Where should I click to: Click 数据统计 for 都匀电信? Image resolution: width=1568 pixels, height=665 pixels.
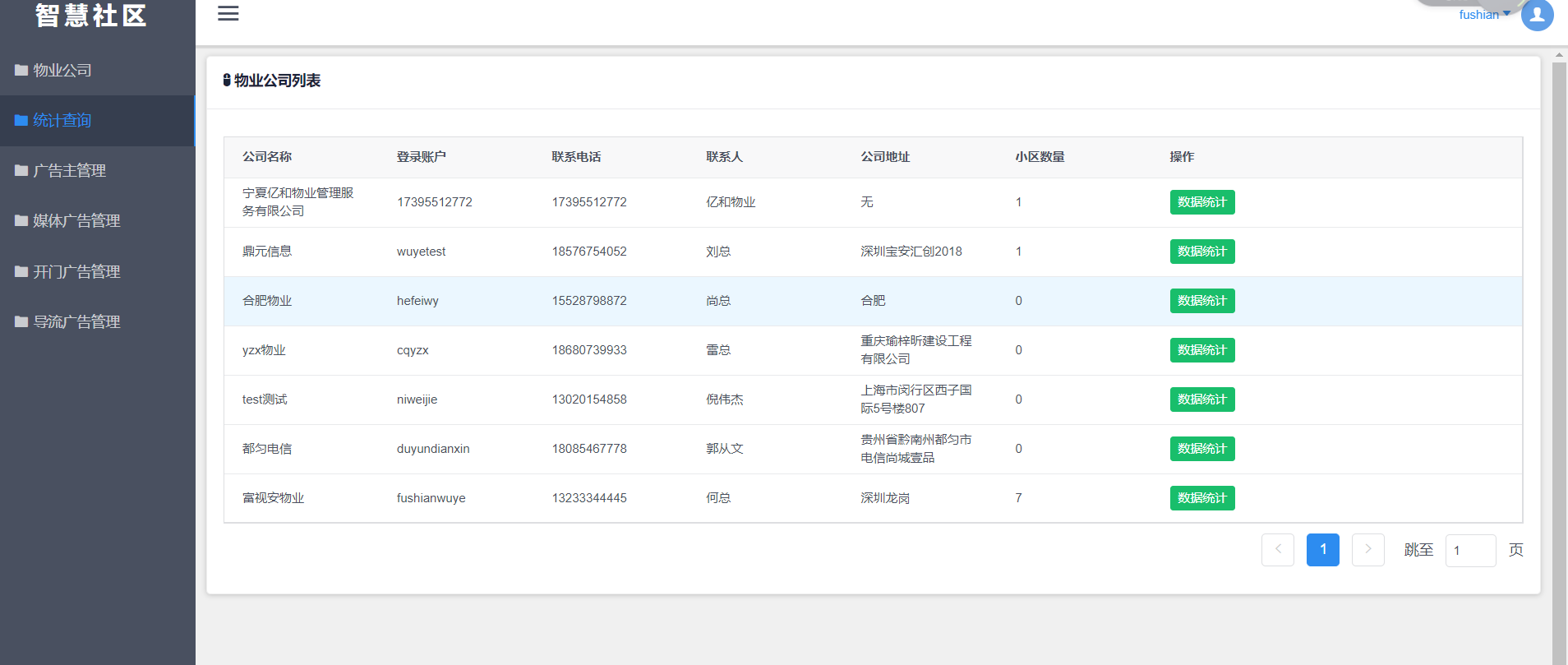[1202, 449]
